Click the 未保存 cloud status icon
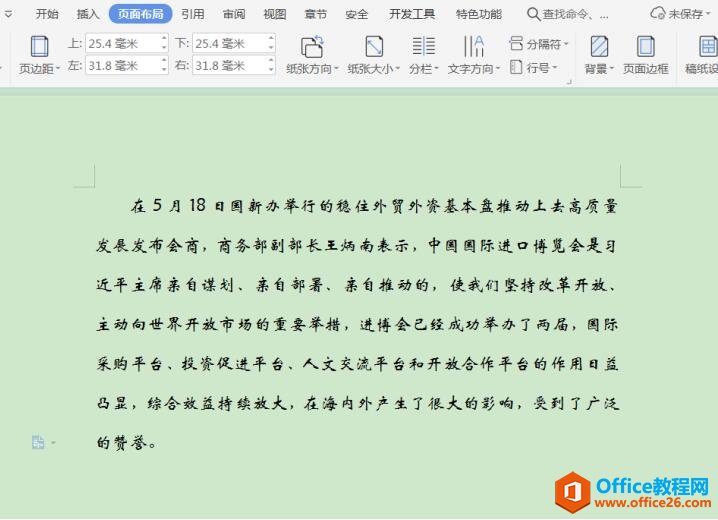718x520 pixels. 658,13
